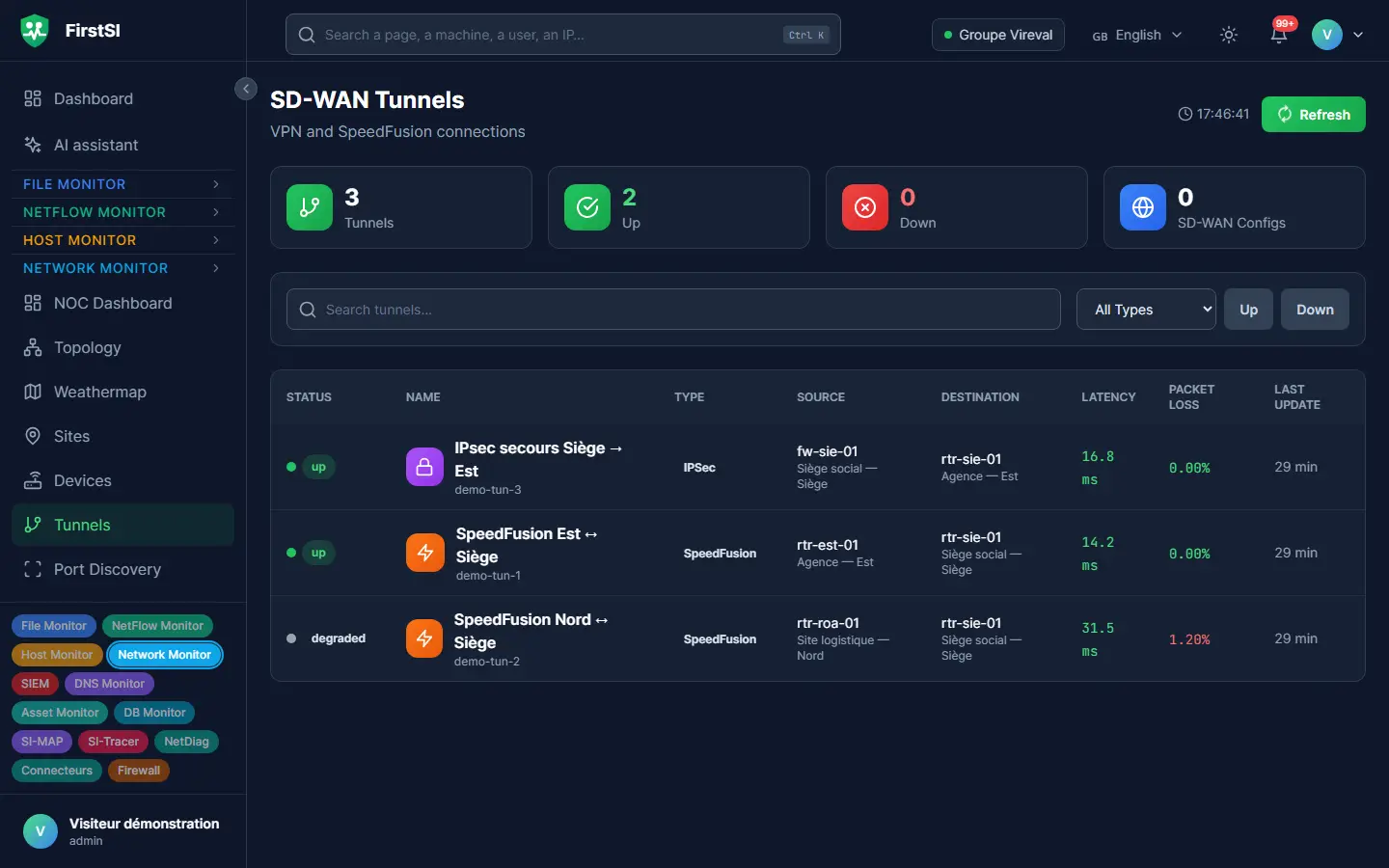The height and width of the screenshot is (868, 1389).
Task: Collapse the NETWORK MONITOR section
Action: pos(123,268)
